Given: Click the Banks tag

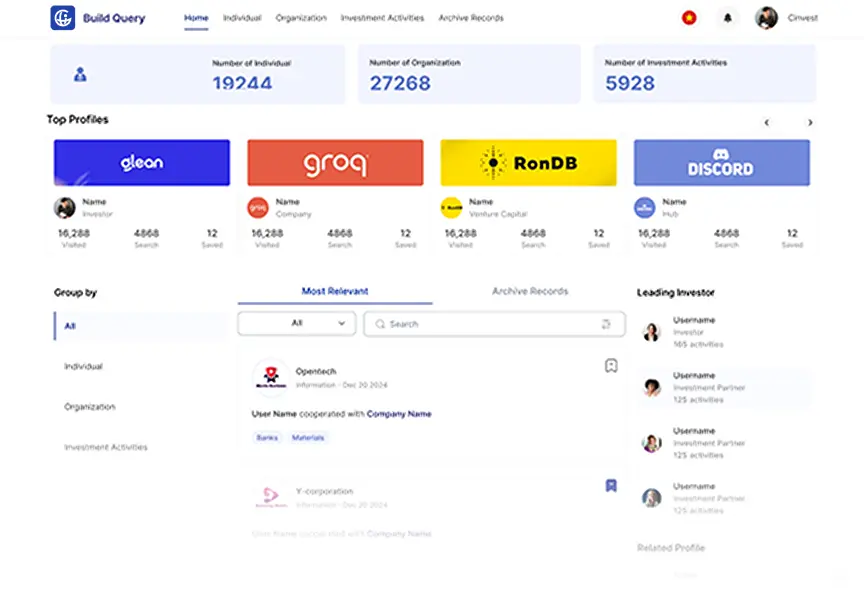Looking at the screenshot, I should (267, 438).
